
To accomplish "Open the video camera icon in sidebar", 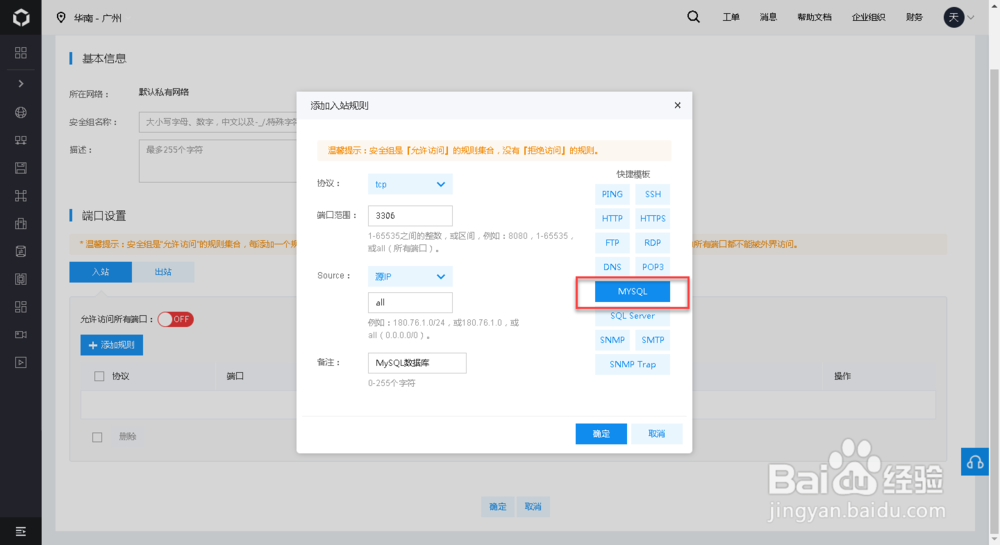I will (x=21, y=334).
